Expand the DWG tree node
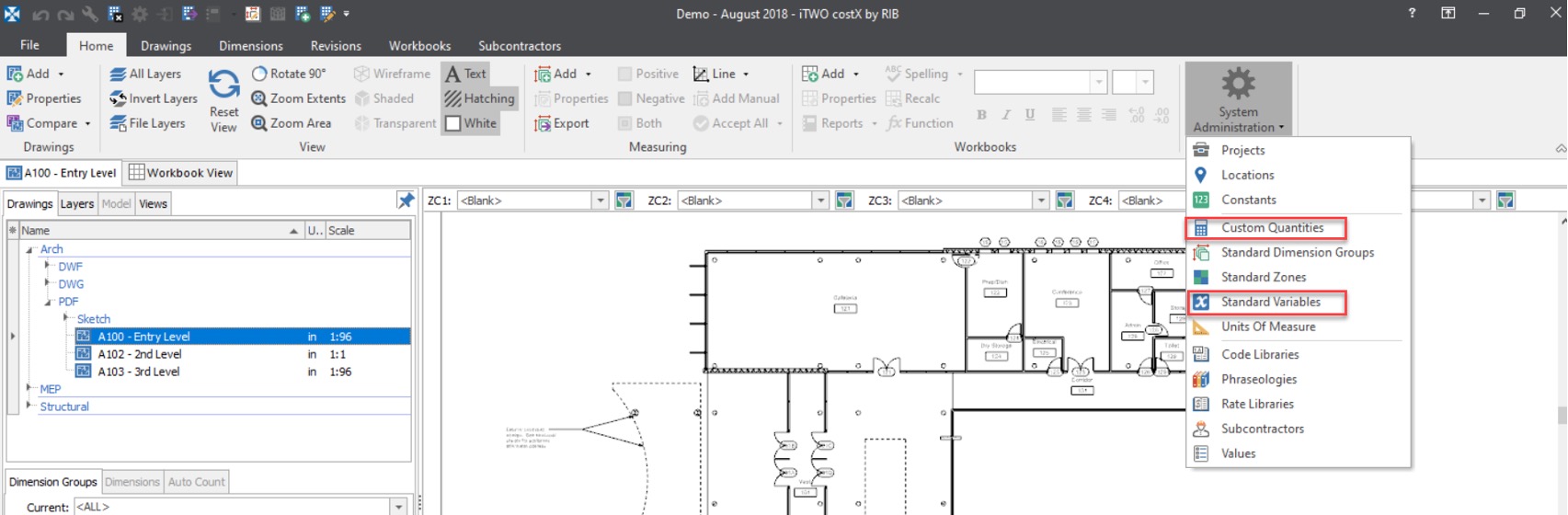Viewport: 1568px width, 515px height. point(48,283)
